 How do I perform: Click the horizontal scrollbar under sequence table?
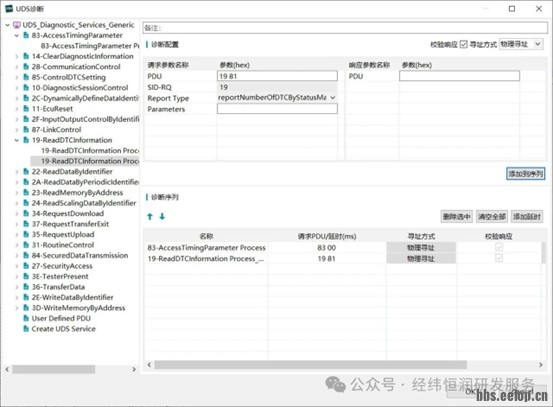click(x=310, y=365)
